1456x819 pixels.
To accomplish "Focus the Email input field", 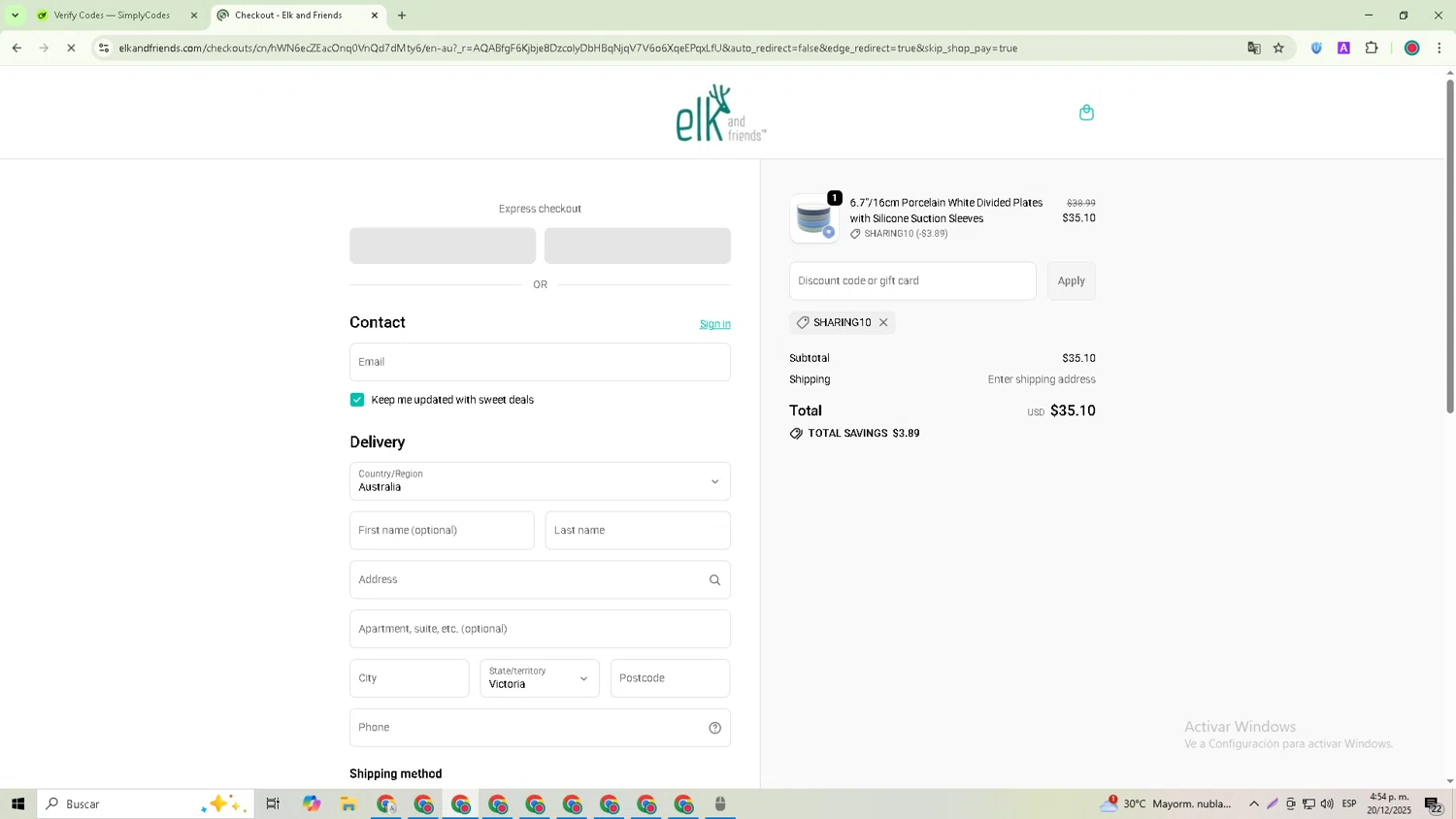I will [540, 362].
